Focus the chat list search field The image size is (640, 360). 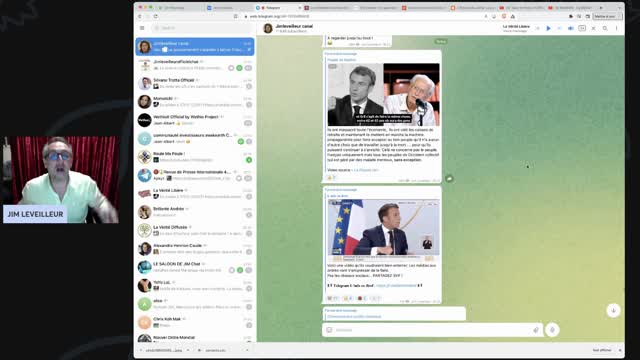point(202,28)
